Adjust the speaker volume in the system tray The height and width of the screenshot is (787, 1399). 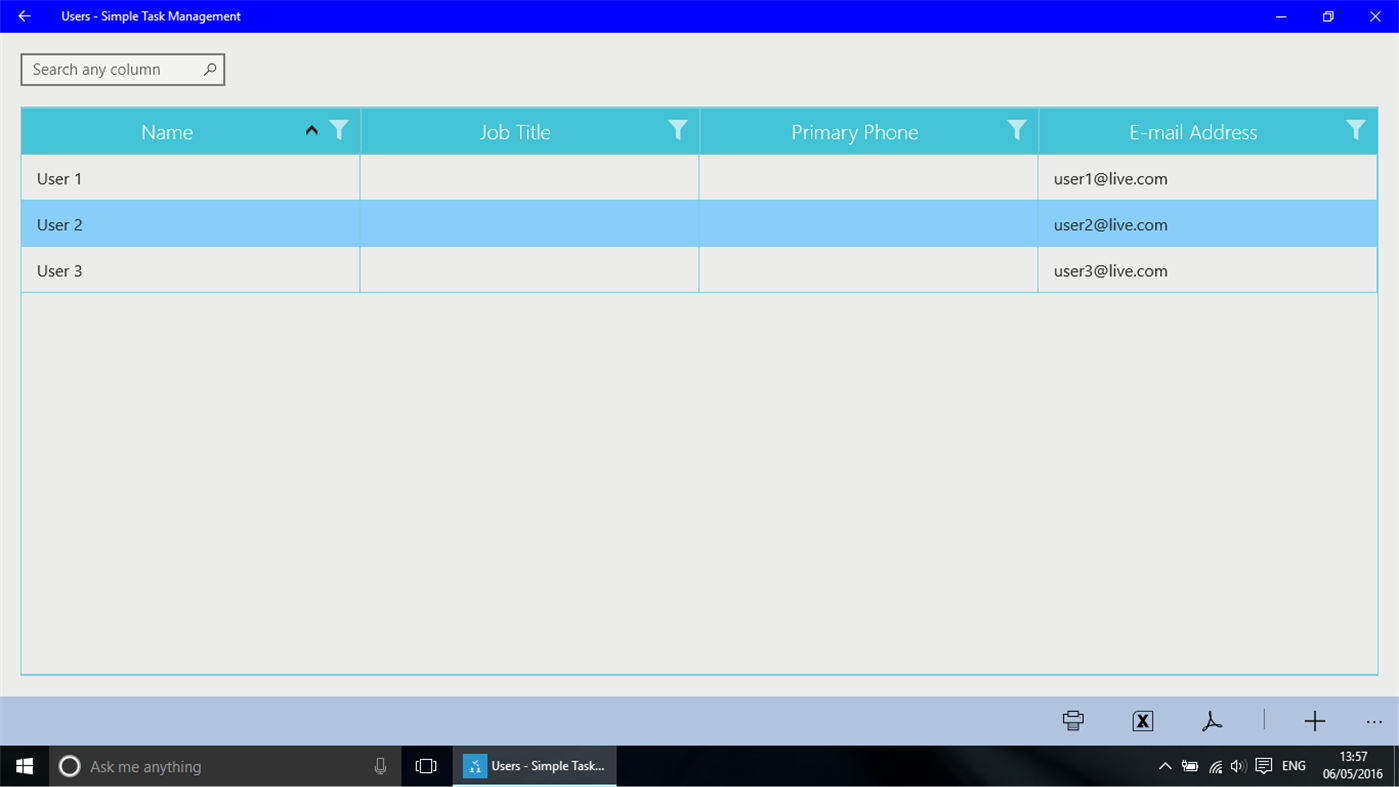[x=1237, y=766]
